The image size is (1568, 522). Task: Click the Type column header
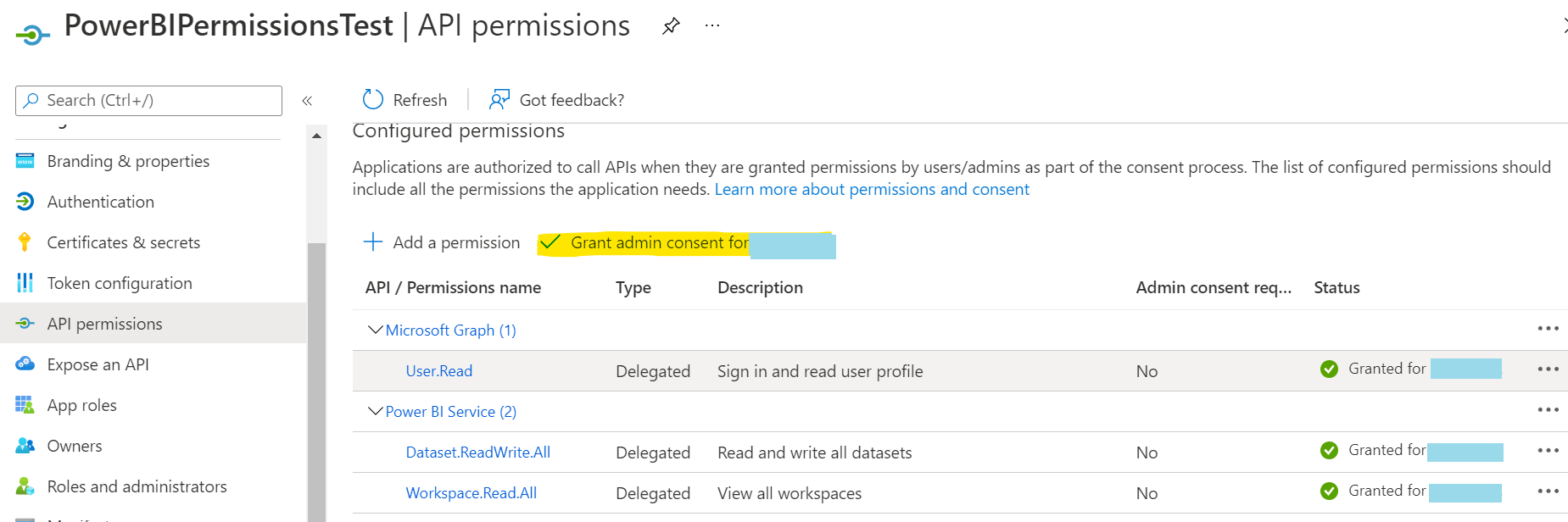point(633,287)
